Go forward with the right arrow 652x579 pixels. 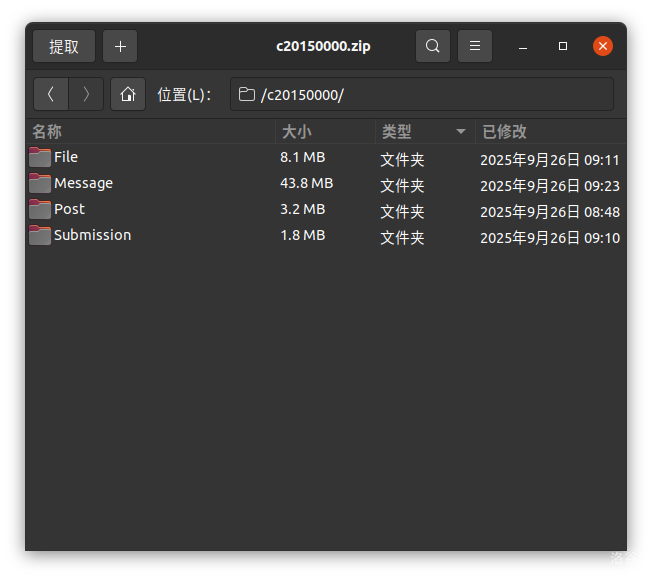[x=86, y=94]
